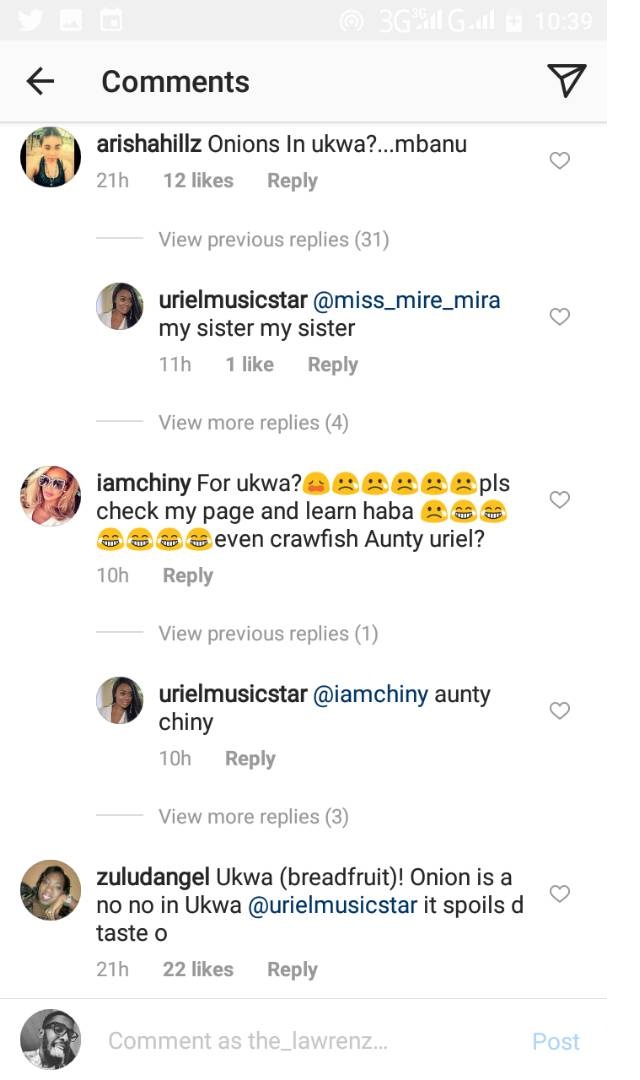This screenshot has height=1080, width=640.
Task: Open arishahillz profile picture
Action: pyautogui.click(x=51, y=157)
